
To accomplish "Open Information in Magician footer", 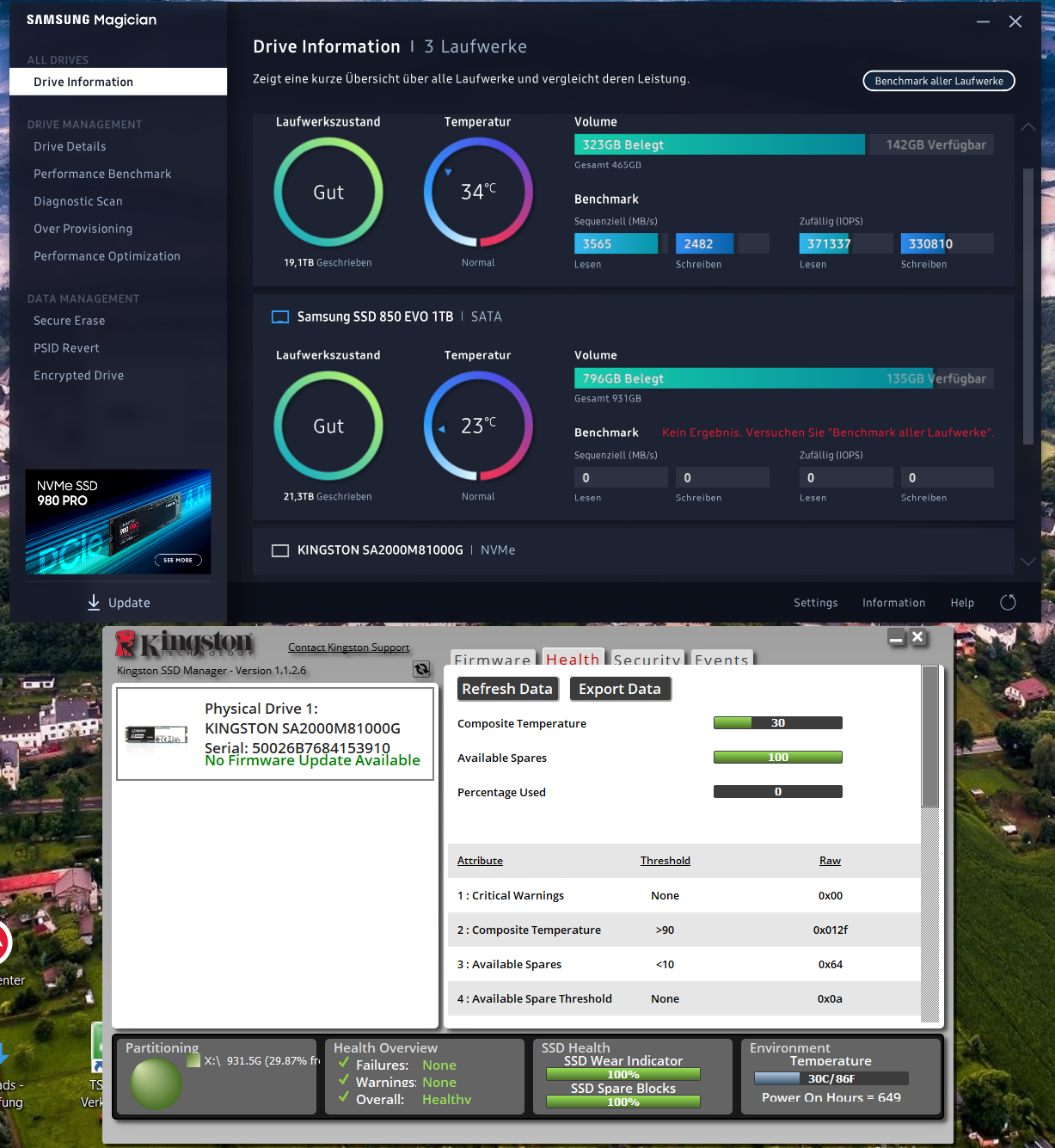I will click(x=894, y=603).
